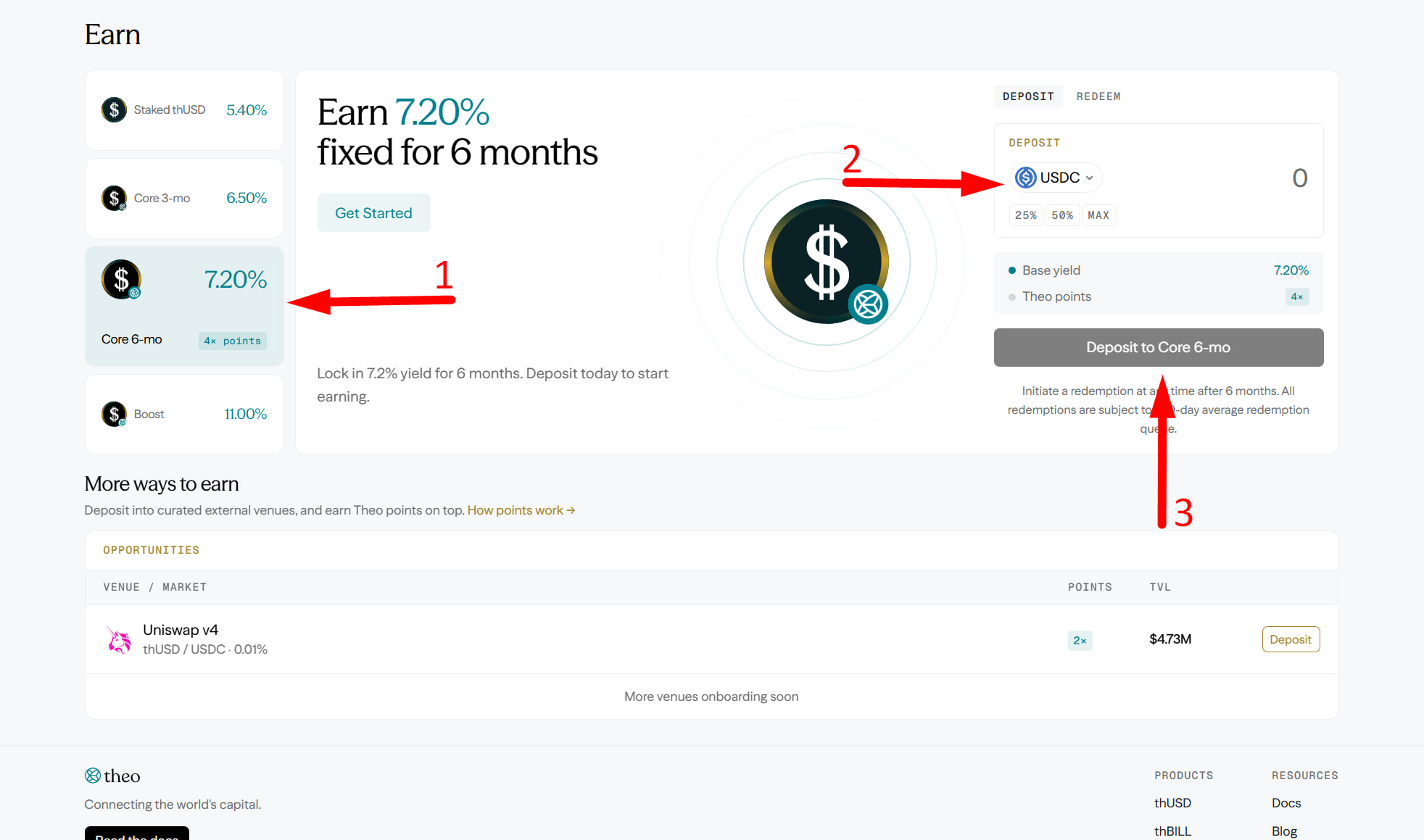Open the USDC token dropdown
Image resolution: width=1424 pixels, height=840 pixels.
coord(1056,178)
